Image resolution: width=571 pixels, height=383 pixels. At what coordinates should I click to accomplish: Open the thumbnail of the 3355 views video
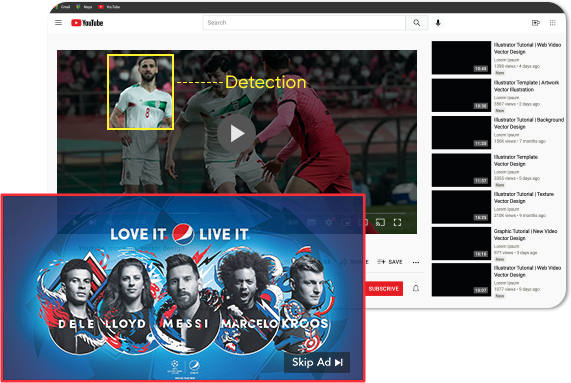[x=461, y=170]
